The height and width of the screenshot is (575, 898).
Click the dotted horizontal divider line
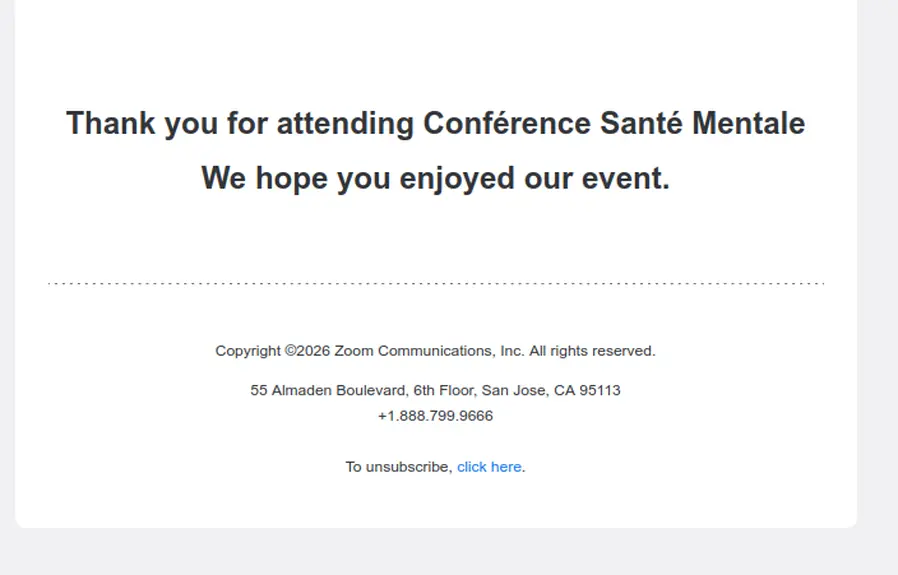[x=435, y=284]
